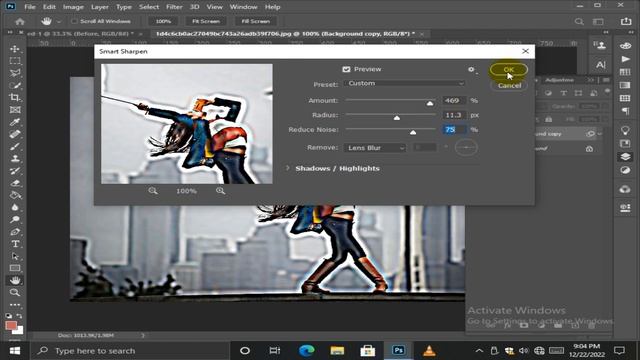The height and width of the screenshot is (360, 640).
Task: Select the Rectangle shape tool
Action: coord(15,268)
